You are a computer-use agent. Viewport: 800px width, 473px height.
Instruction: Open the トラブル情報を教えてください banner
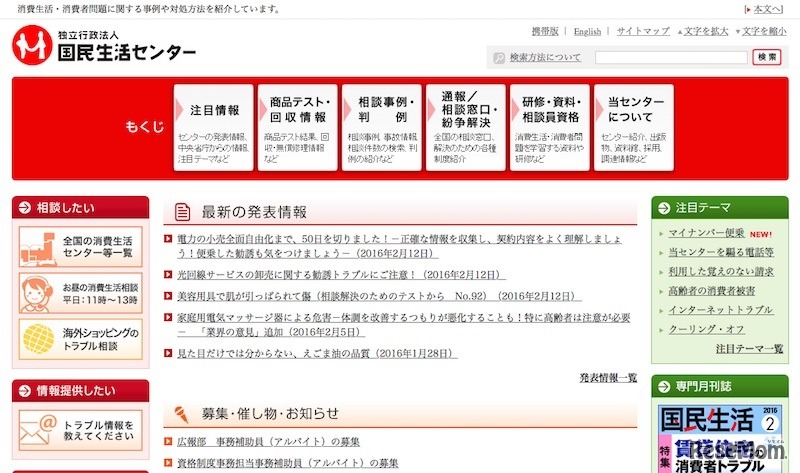(x=81, y=430)
